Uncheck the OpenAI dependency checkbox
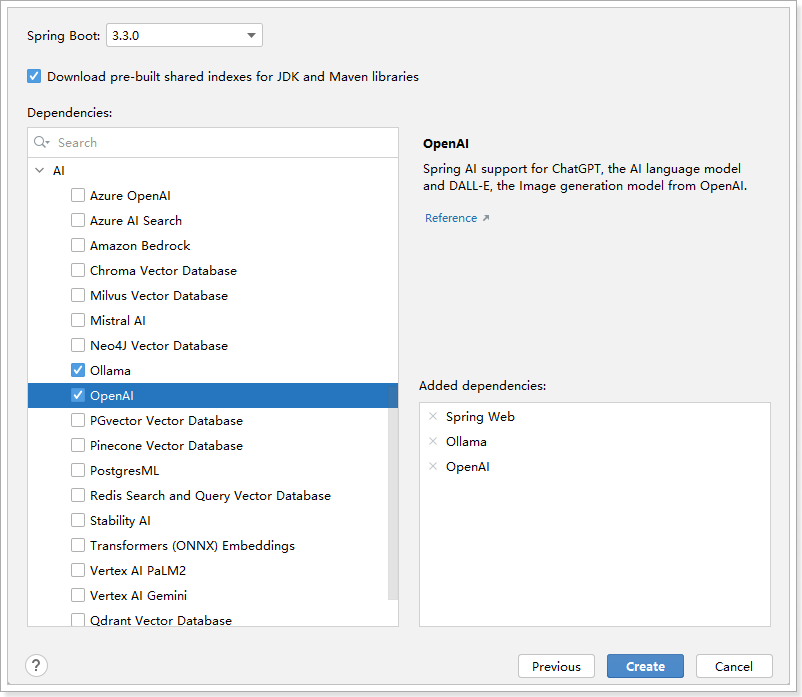802x697 pixels. pyautogui.click(x=78, y=395)
